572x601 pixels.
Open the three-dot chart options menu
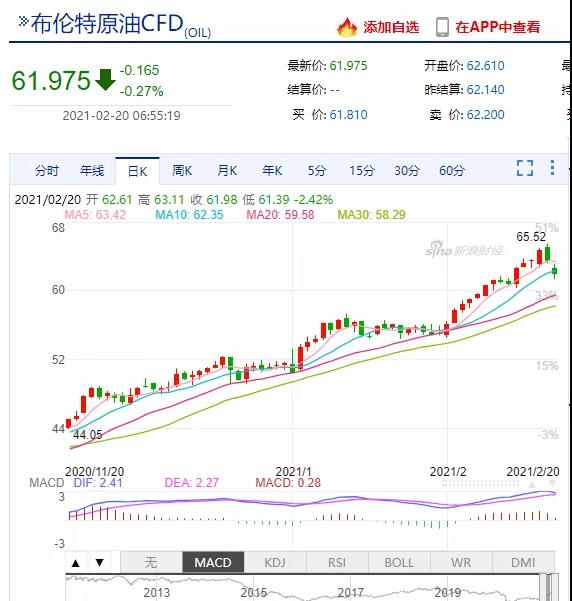(x=552, y=168)
